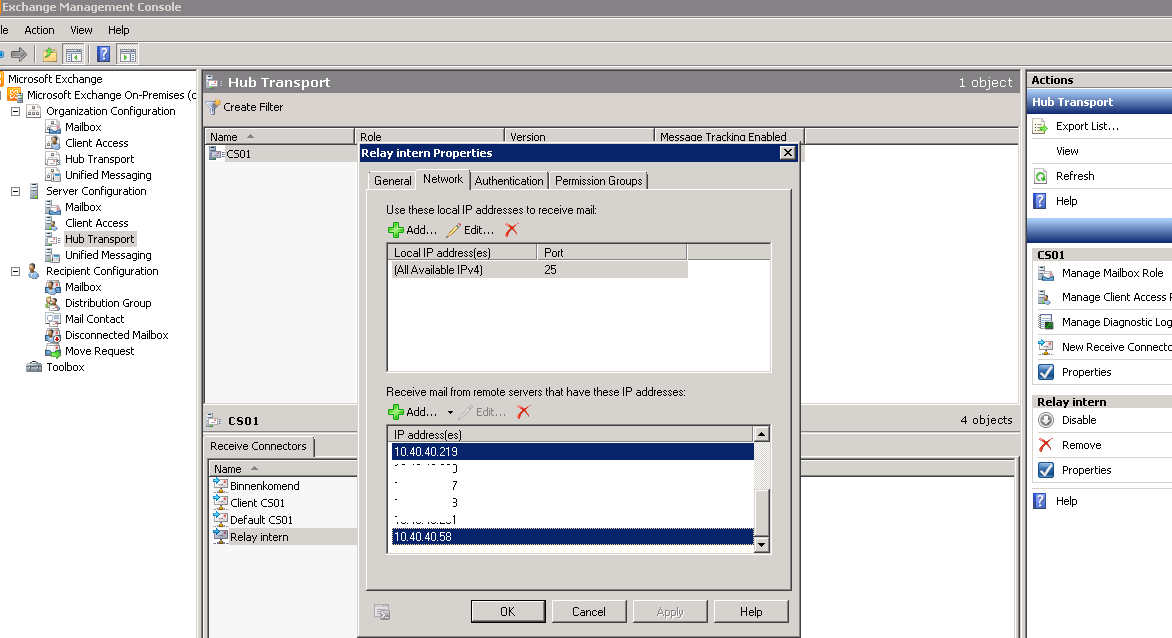Click the Apply button
Screen dimensions: 1172x638
(x=670, y=612)
